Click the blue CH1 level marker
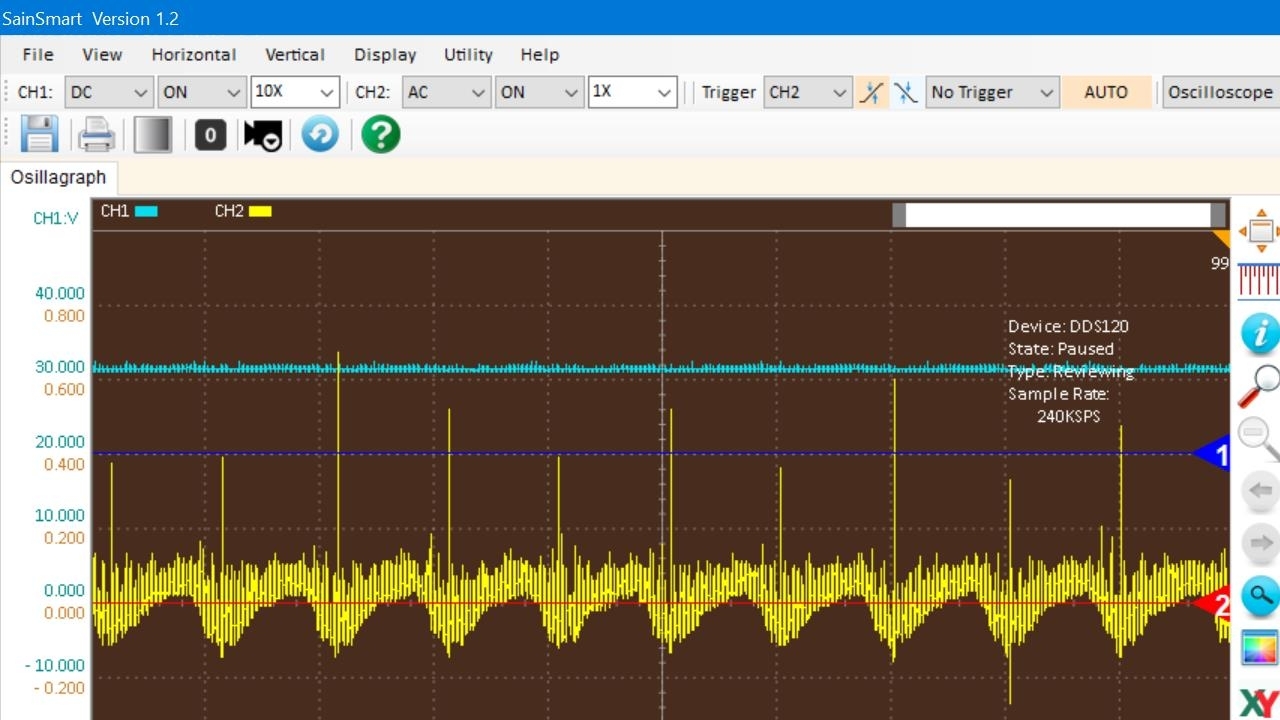Viewport: 1280px width, 720px height. click(1213, 454)
